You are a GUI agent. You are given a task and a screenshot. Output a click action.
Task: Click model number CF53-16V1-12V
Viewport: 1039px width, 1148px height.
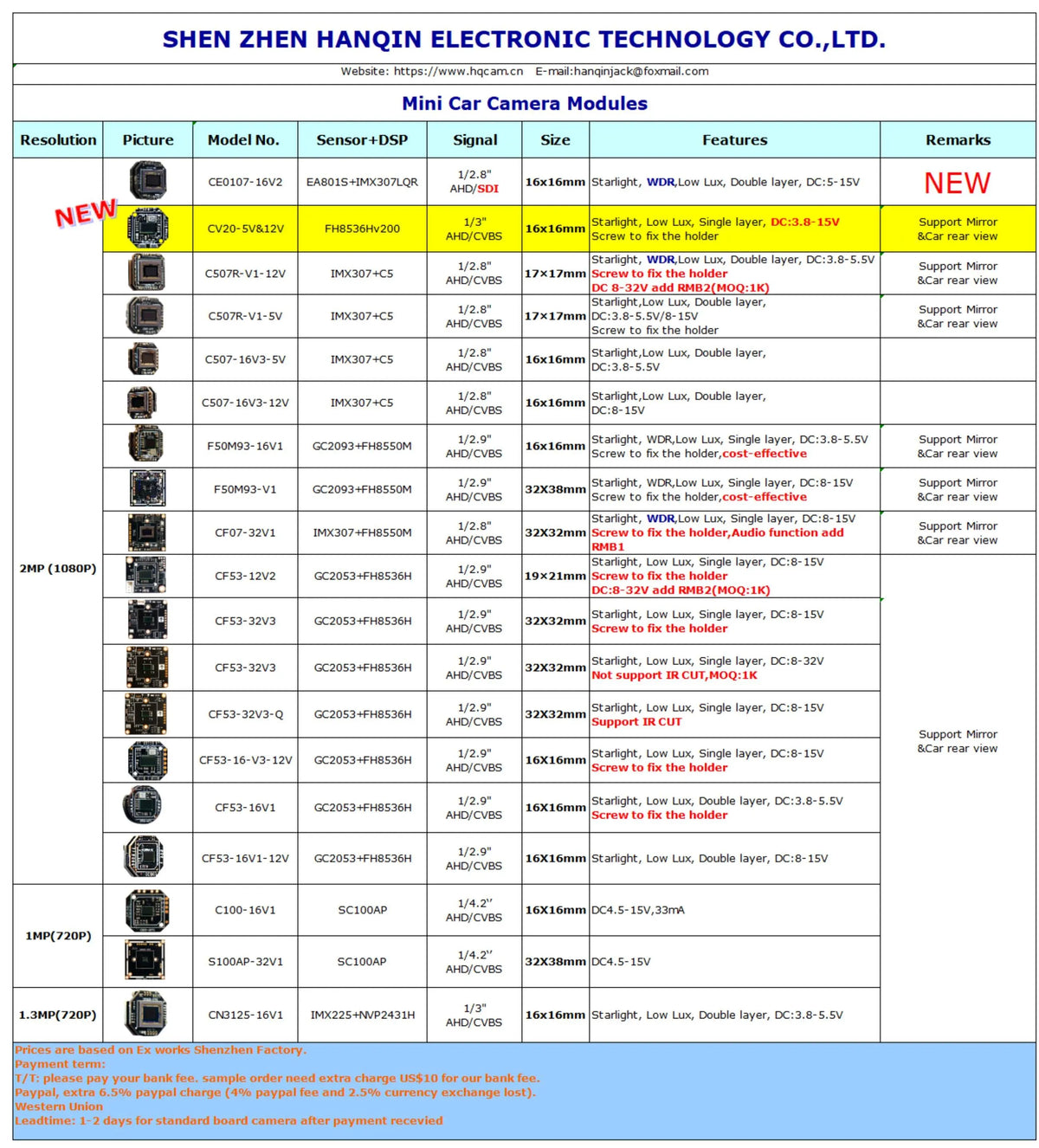tap(245, 858)
